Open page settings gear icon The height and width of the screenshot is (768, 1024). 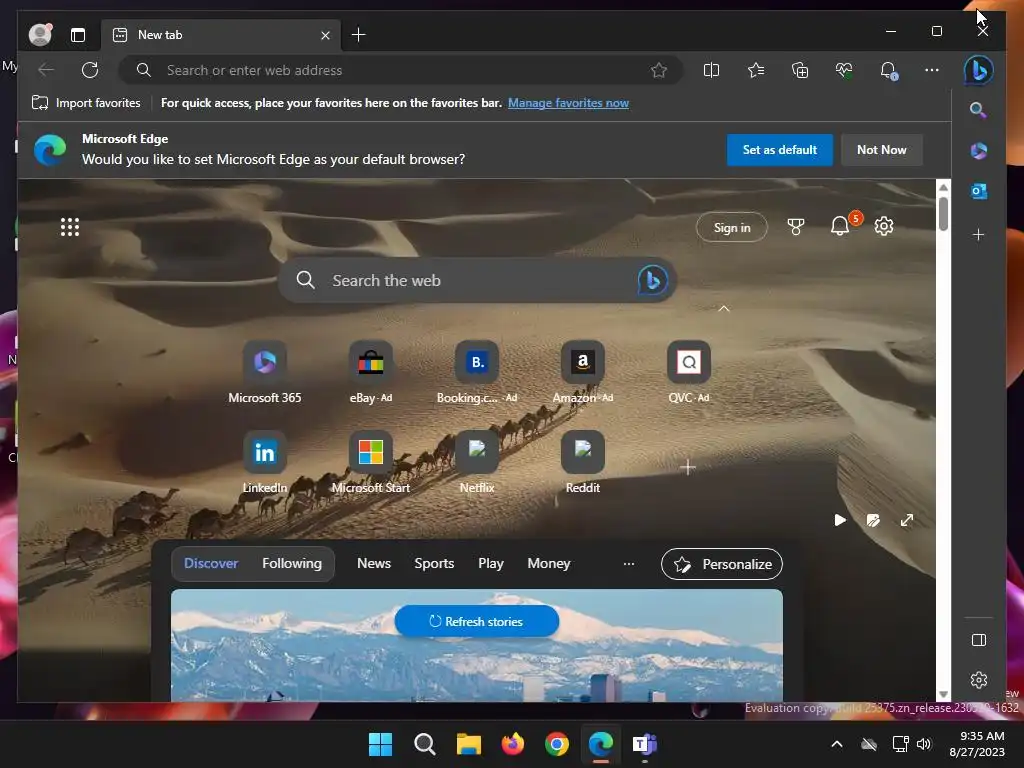tap(884, 226)
